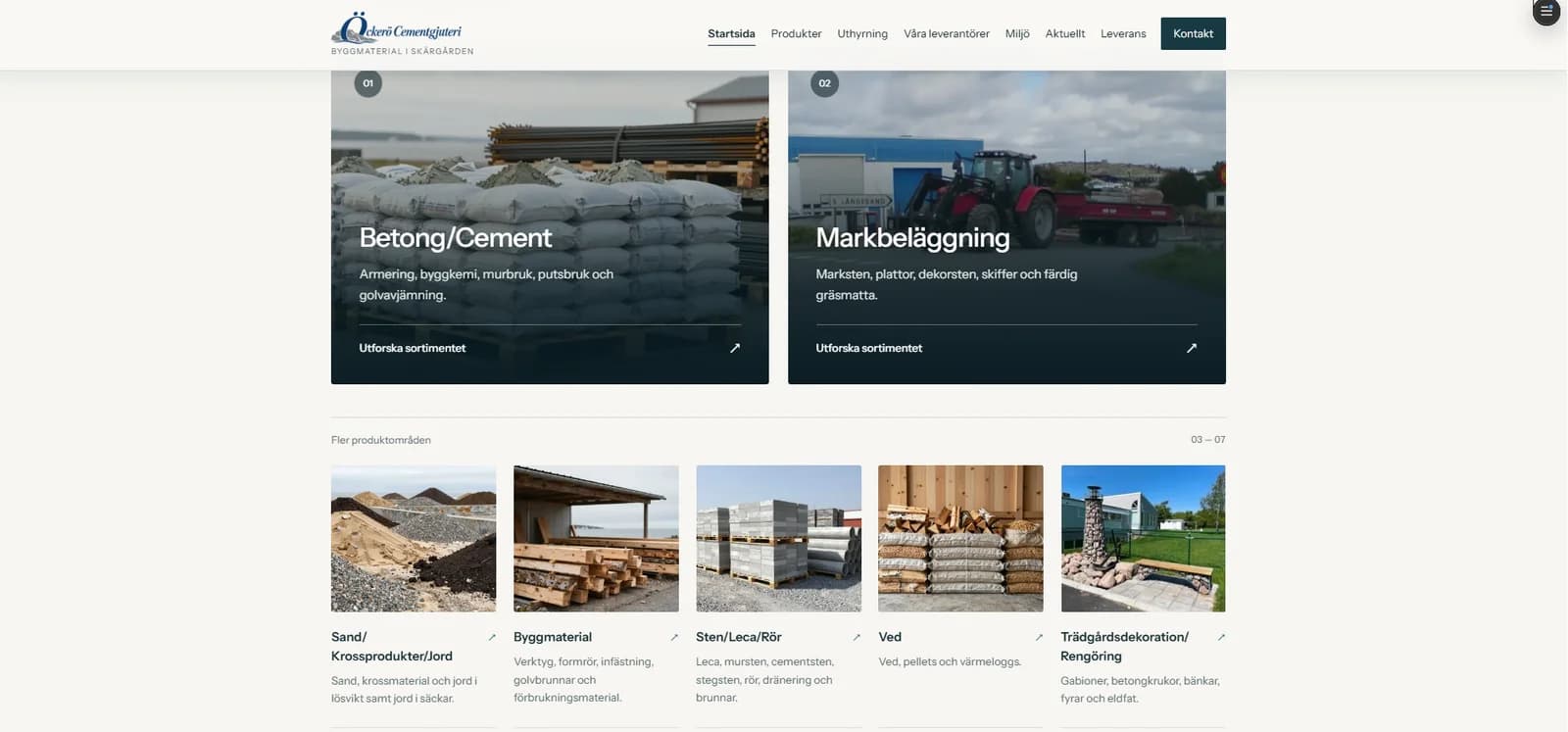Click text 'Armering, byggkemi, murbruk, putsbruk och golvavjämning.'
This screenshot has height=732, width=1568.
coord(486,284)
